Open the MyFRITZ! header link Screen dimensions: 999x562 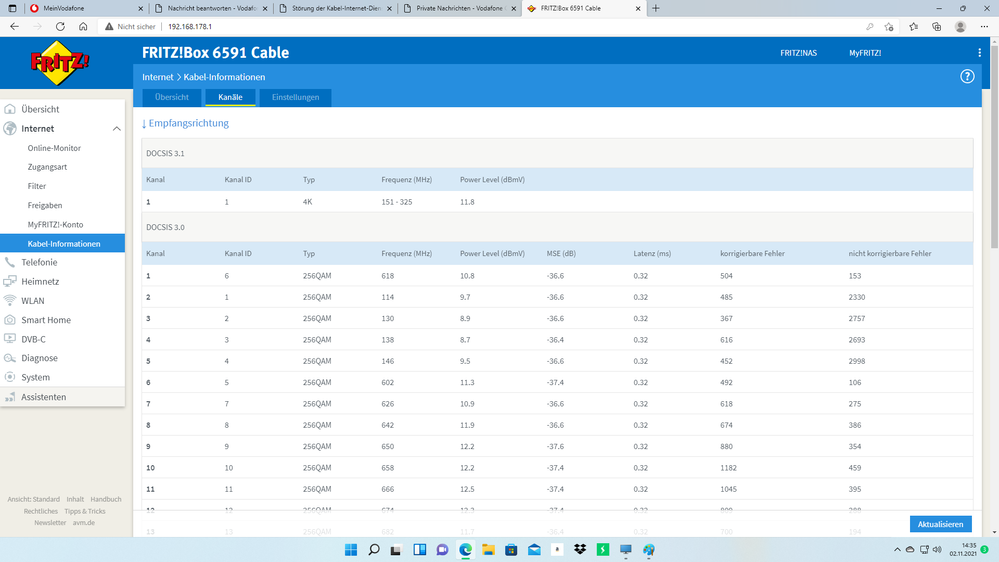coord(865,53)
